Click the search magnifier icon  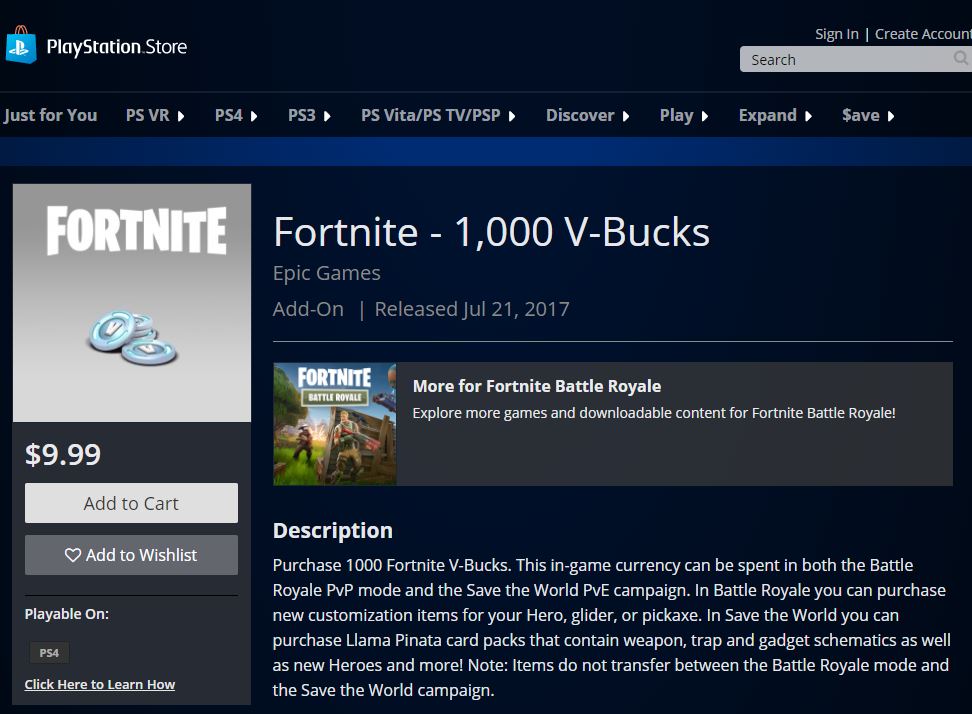(961, 58)
